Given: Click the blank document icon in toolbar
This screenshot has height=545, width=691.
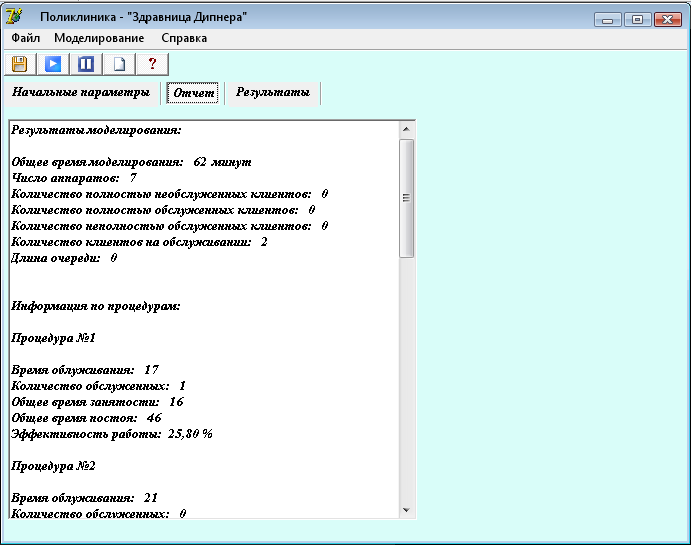Looking at the screenshot, I should (x=119, y=64).
